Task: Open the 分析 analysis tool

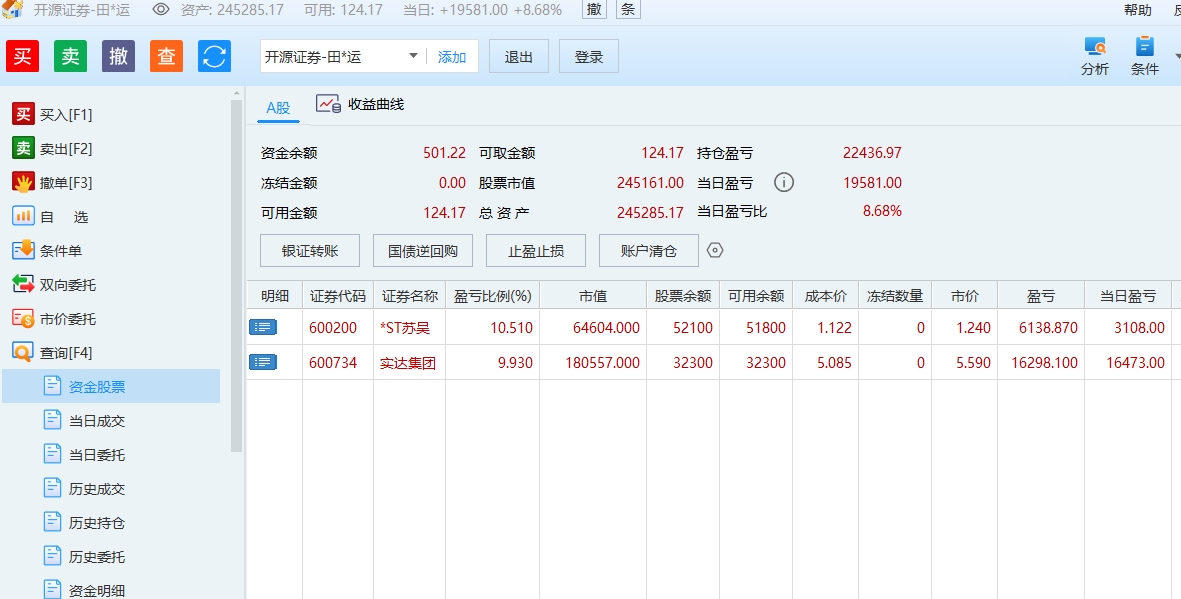Action: (1095, 56)
